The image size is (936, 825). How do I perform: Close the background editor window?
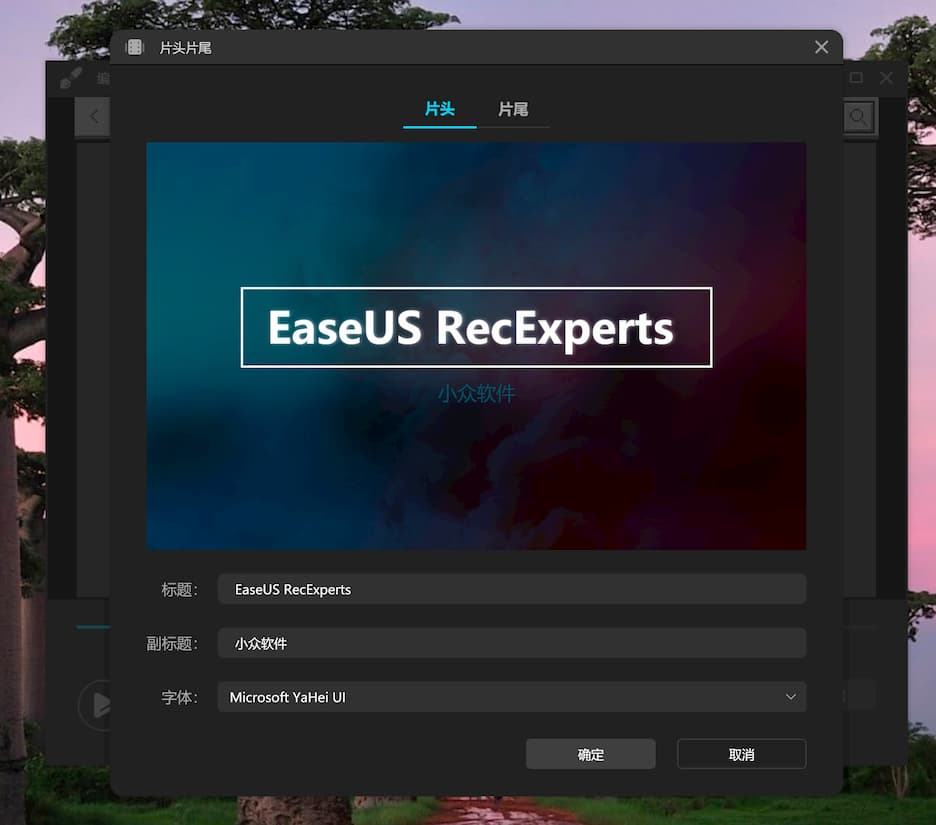886,78
